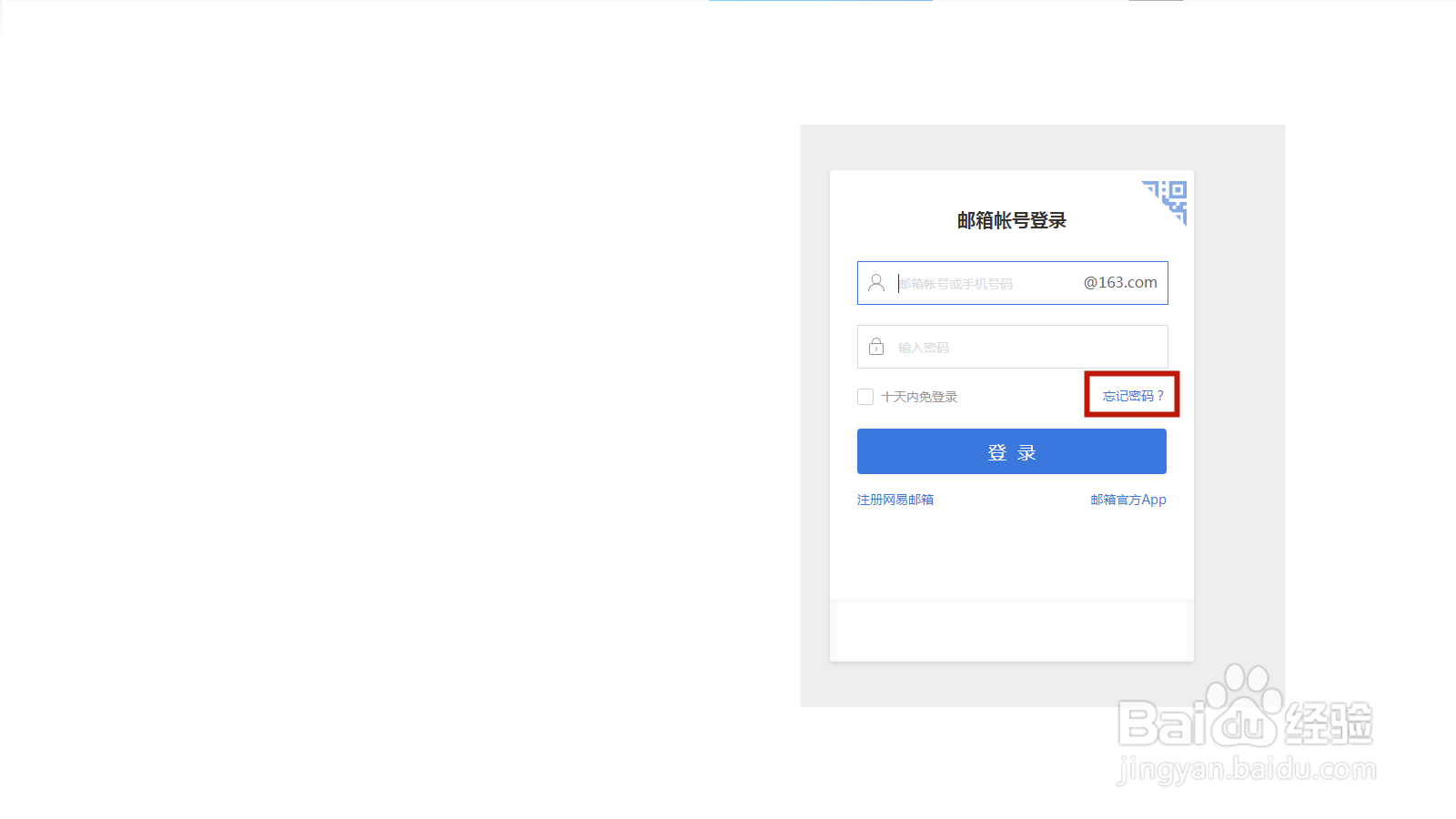Viewport: 1456px width, 819px height.
Task: Switch to QR code login
Action: point(1168,199)
